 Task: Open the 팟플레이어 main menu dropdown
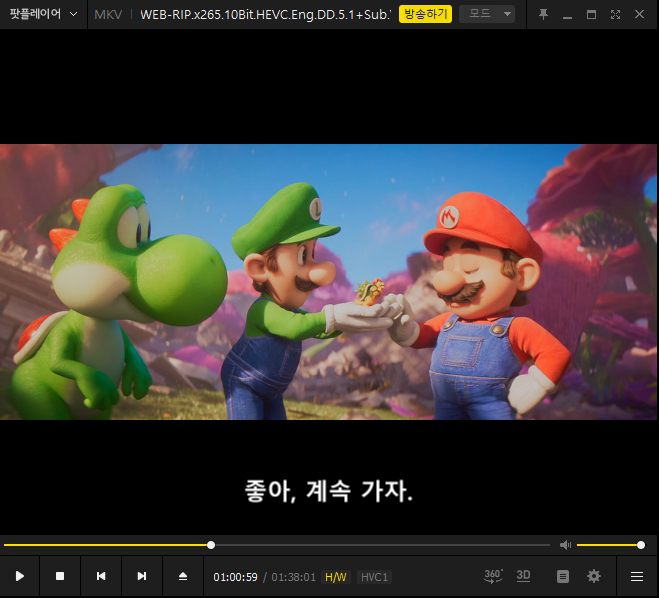(43, 14)
